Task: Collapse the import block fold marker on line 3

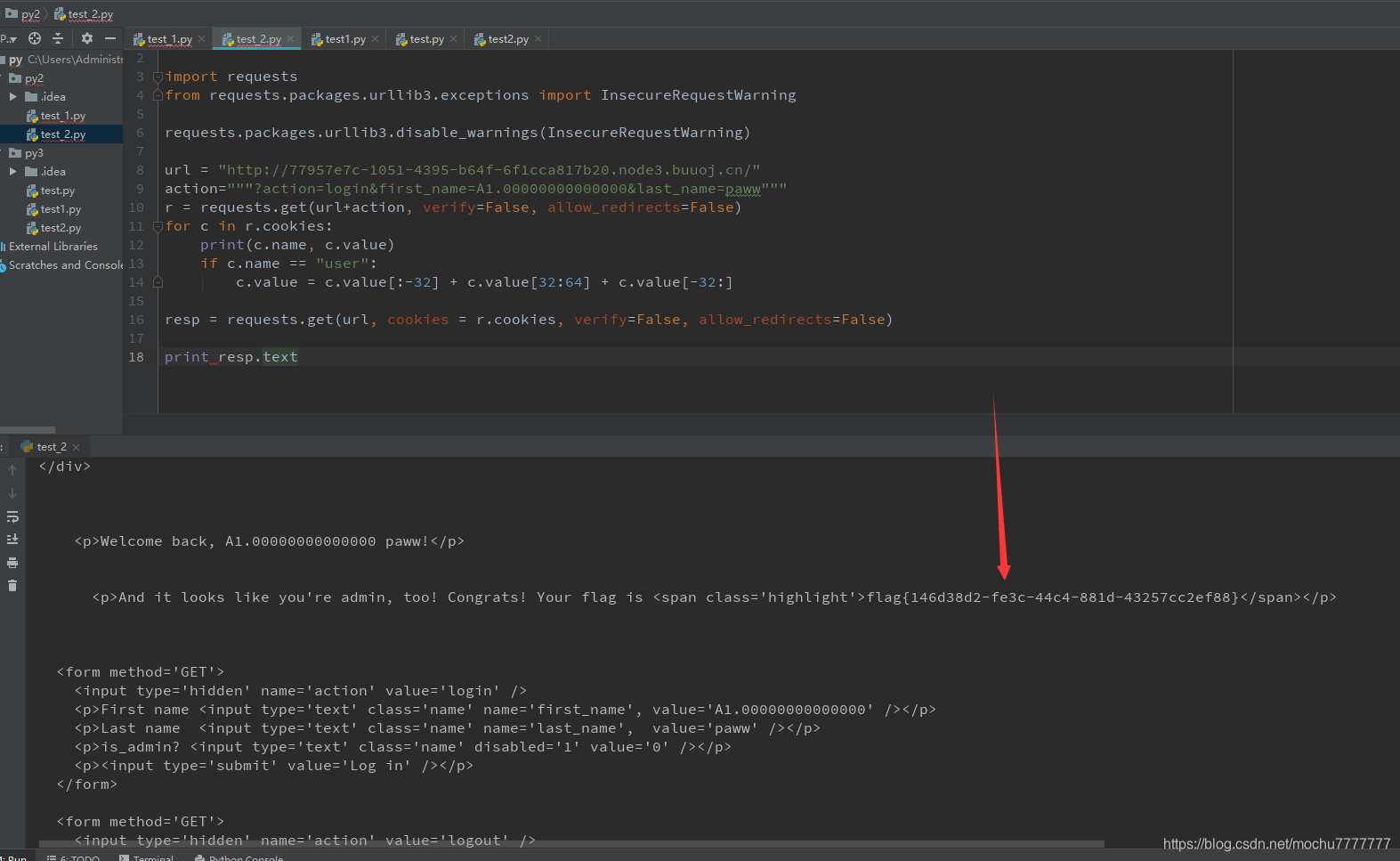Action: pyautogui.click(x=158, y=77)
